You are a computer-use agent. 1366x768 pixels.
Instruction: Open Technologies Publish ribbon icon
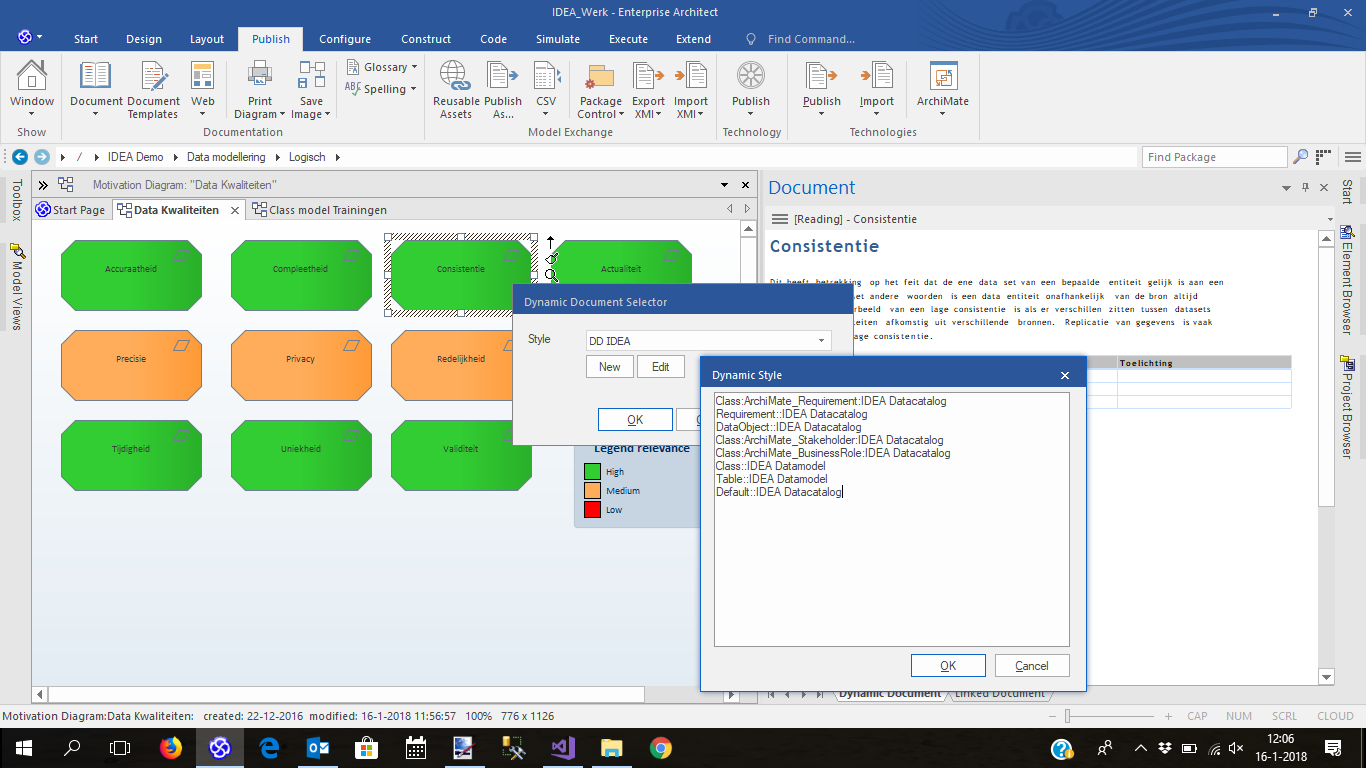822,88
